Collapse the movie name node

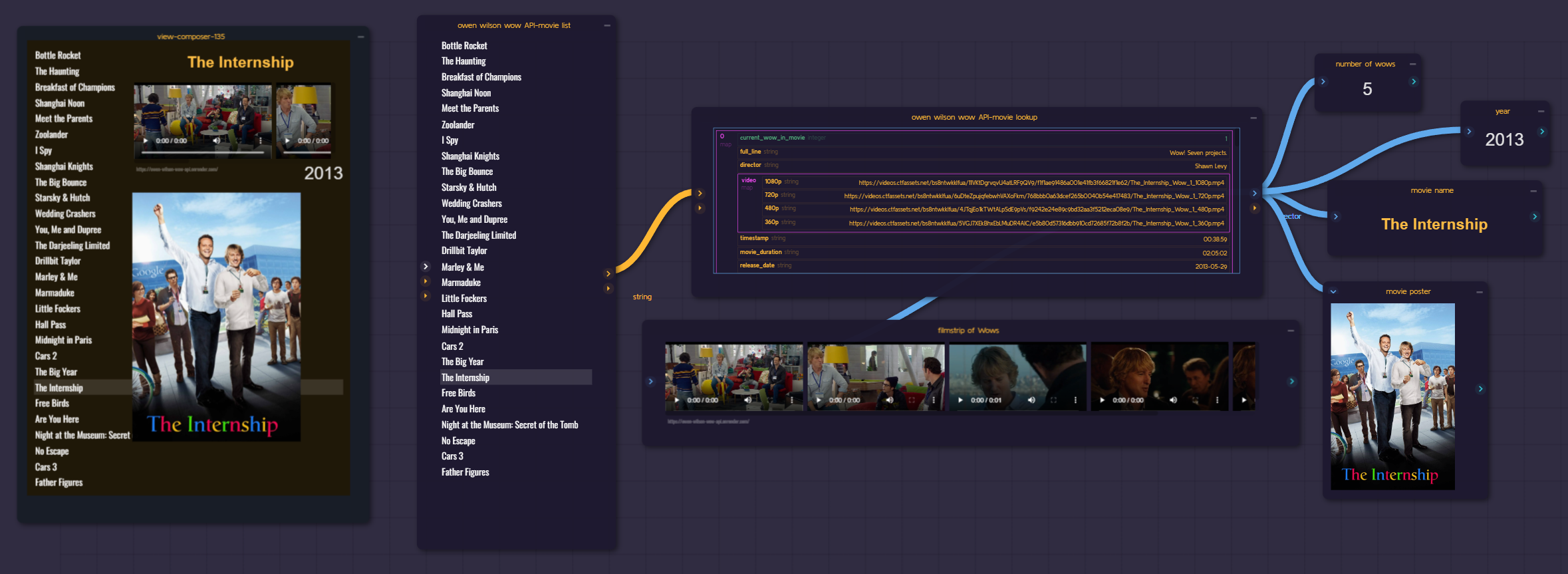point(1533,191)
